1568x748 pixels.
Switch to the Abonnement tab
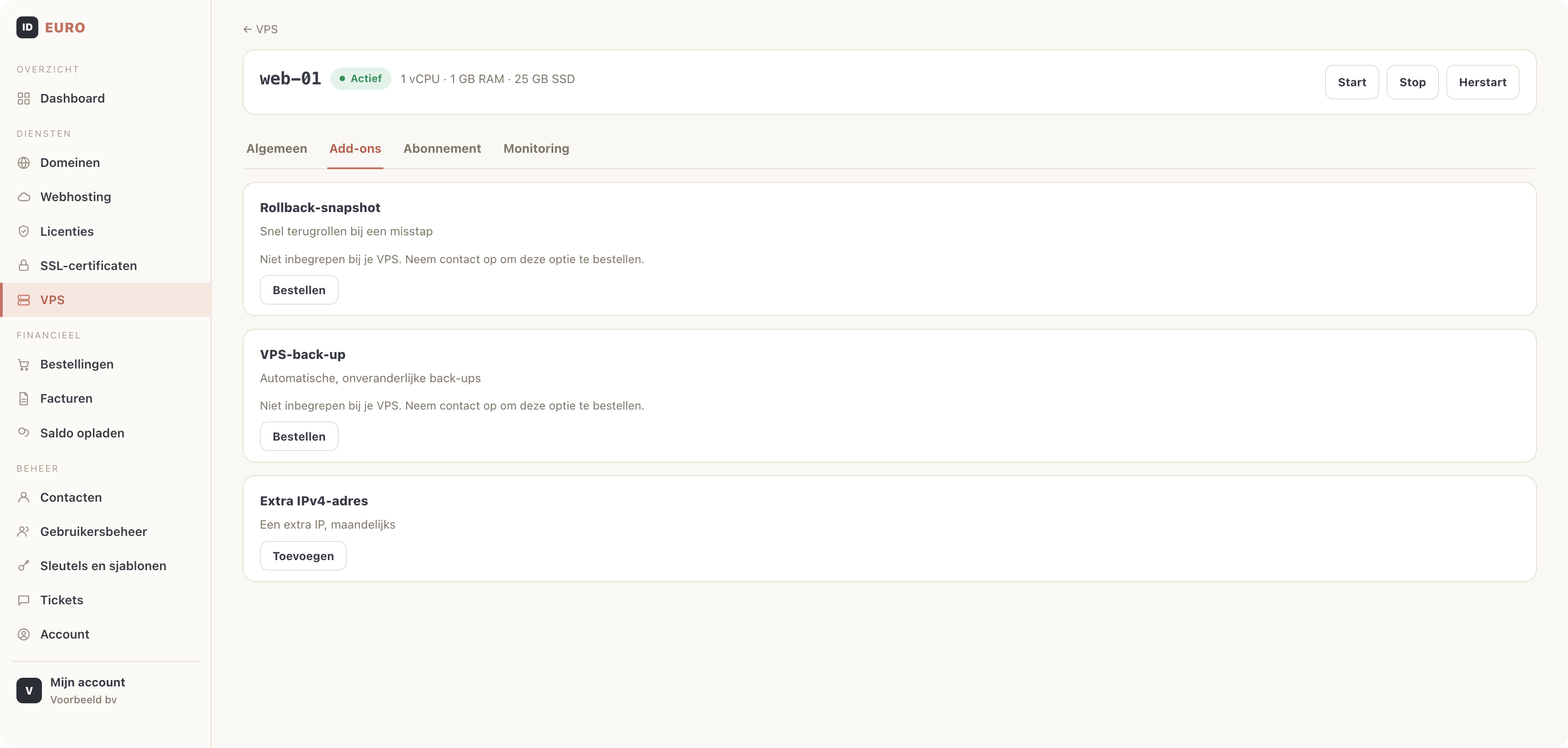[x=442, y=149]
